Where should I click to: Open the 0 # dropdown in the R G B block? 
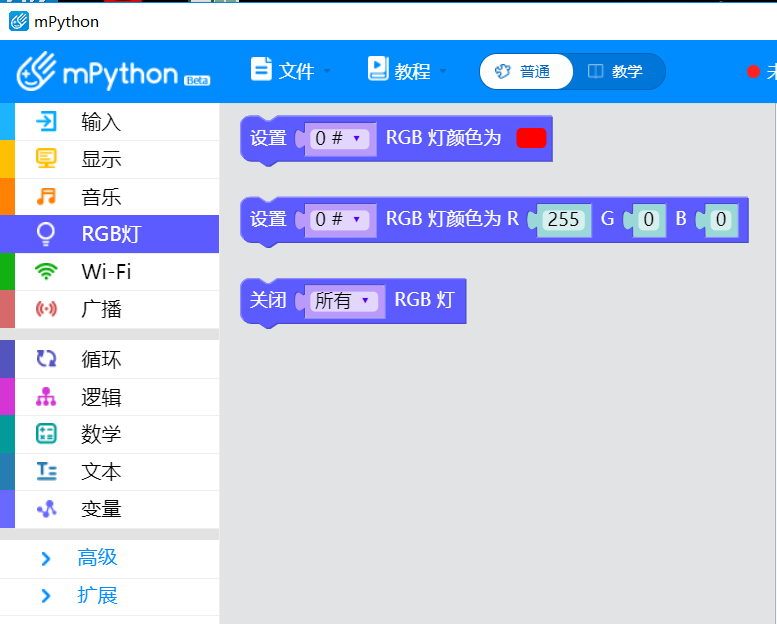tap(340, 220)
